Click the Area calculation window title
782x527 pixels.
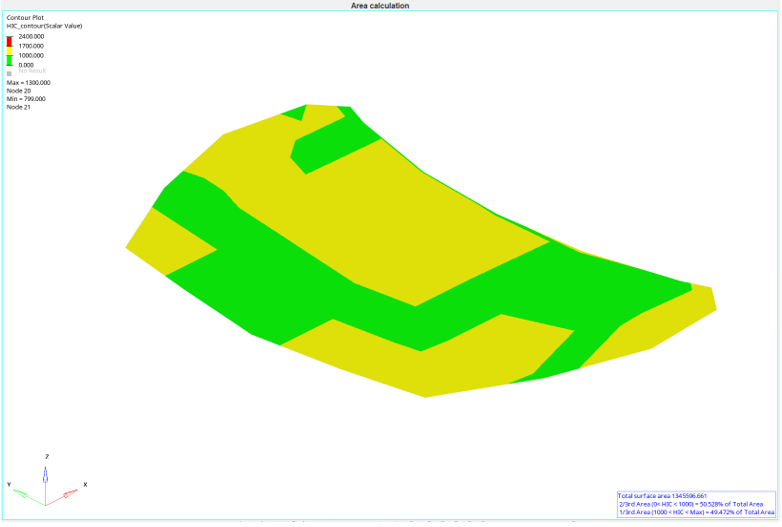(380, 5)
